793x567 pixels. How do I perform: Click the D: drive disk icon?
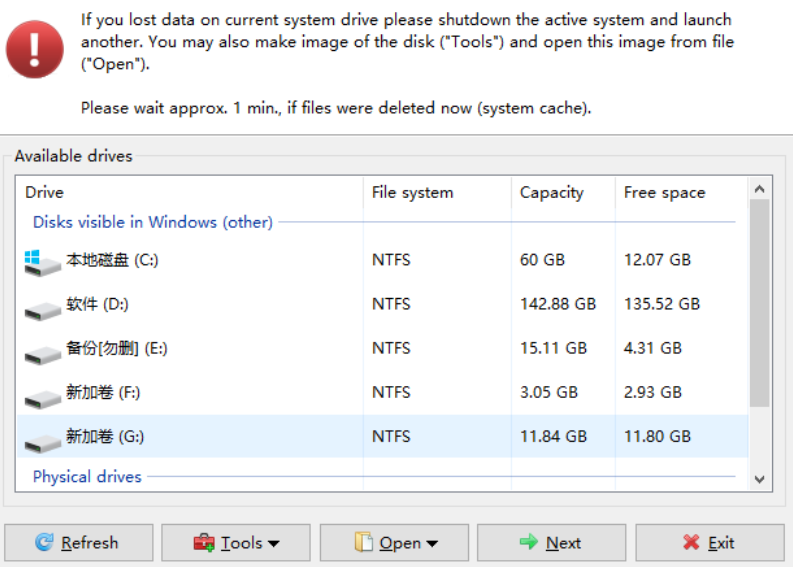pos(42,310)
